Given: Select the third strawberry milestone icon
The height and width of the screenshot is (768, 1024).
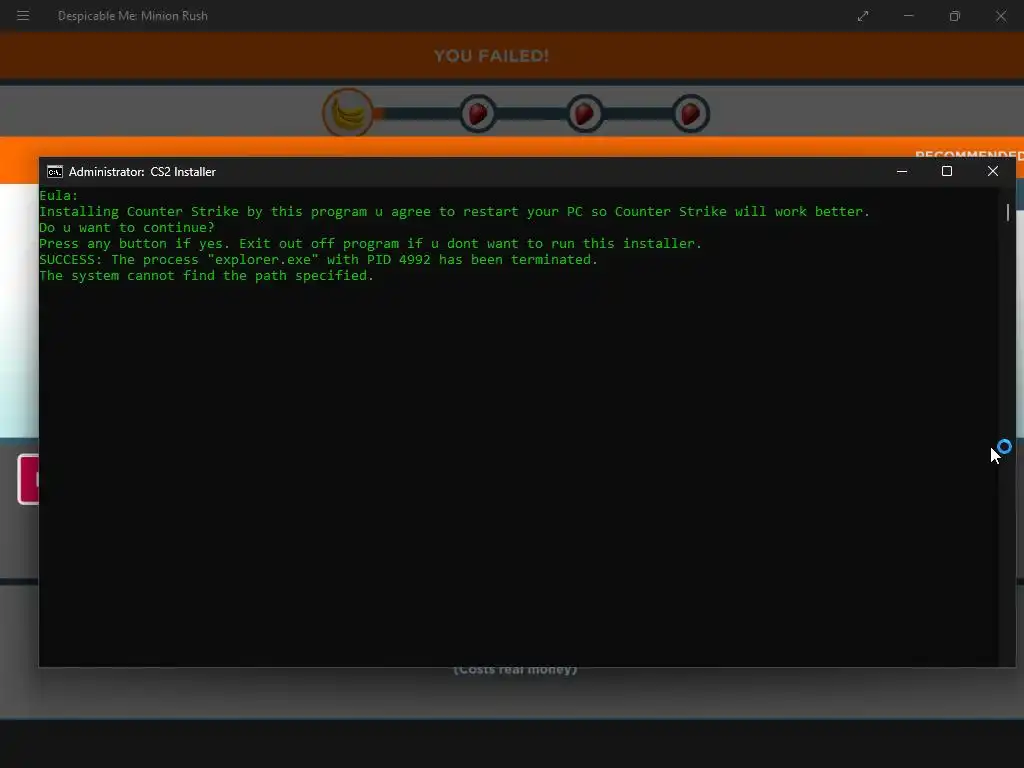Looking at the screenshot, I should pyautogui.click(x=690, y=114).
